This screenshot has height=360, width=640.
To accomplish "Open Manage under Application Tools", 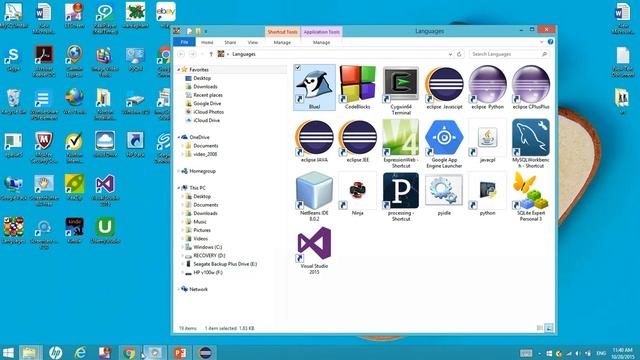I will point(321,42).
